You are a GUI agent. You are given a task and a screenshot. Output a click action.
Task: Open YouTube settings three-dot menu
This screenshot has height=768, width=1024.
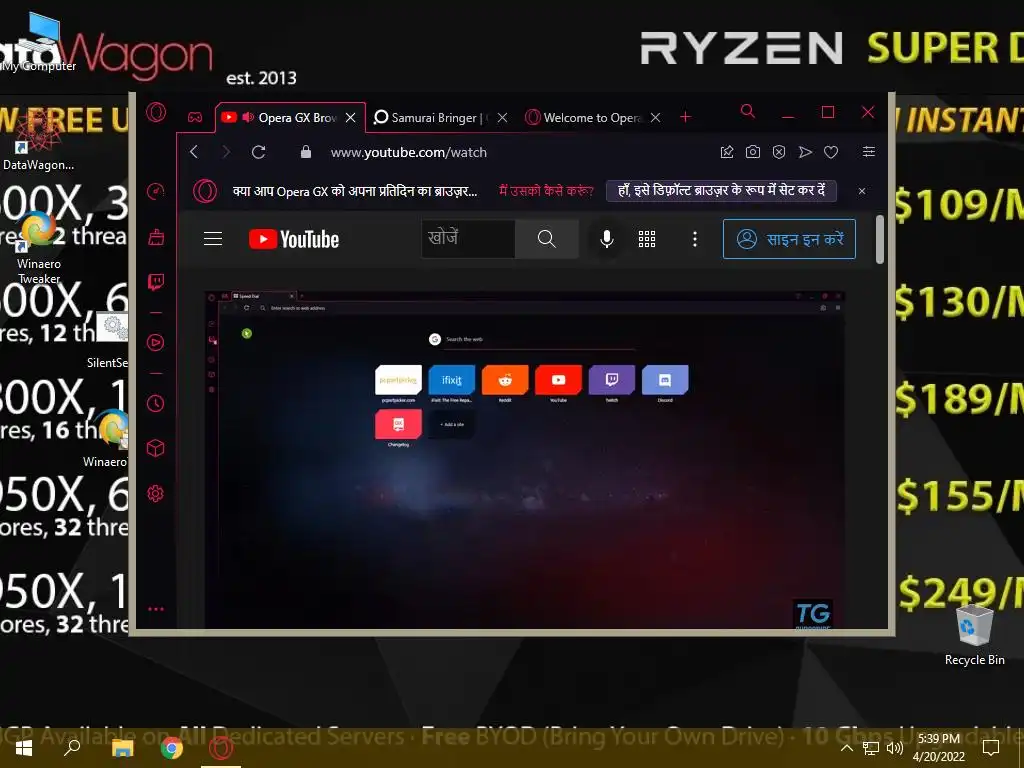[x=695, y=239]
